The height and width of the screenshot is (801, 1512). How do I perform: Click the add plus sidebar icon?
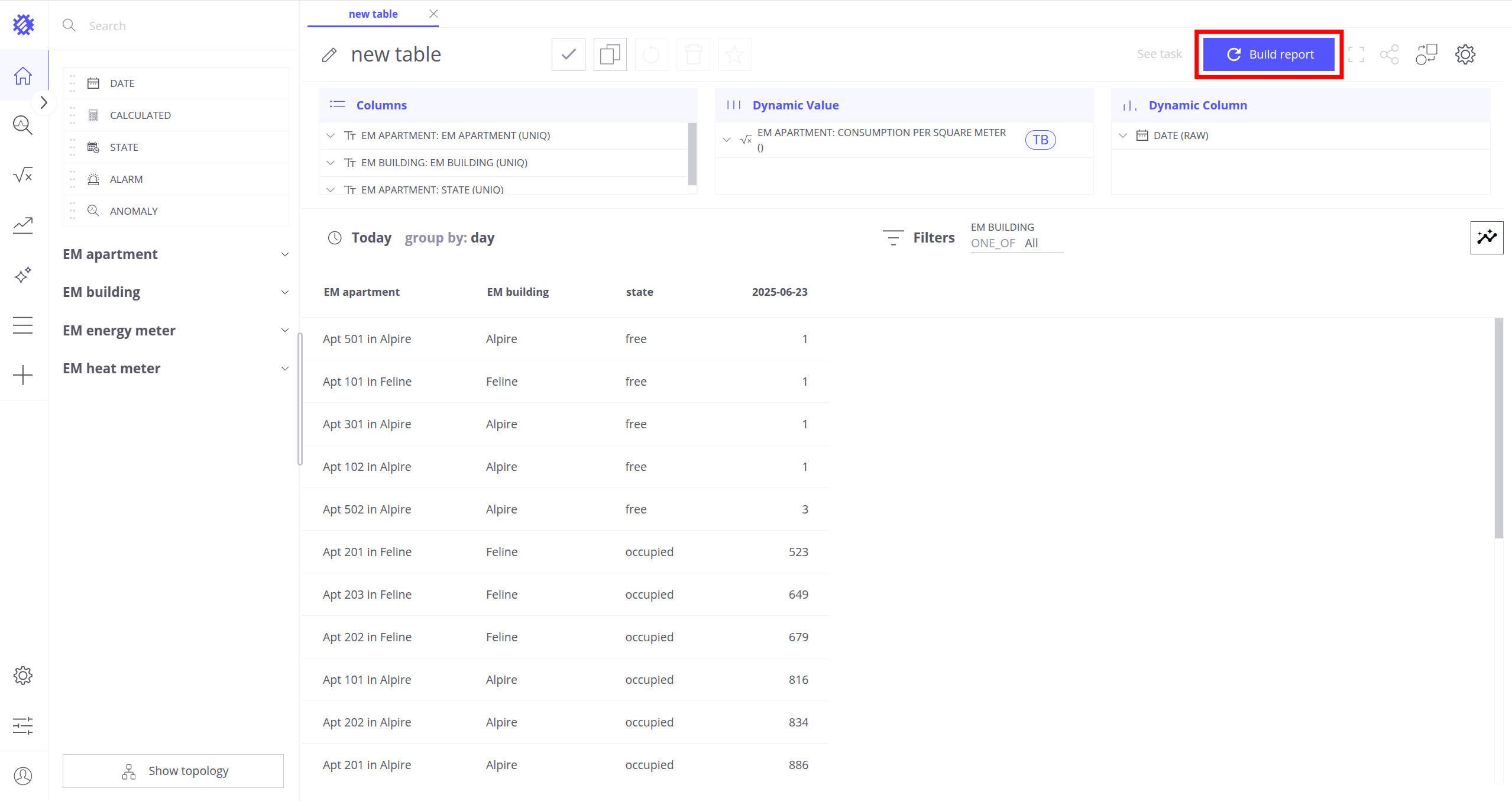(x=23, y=375)
